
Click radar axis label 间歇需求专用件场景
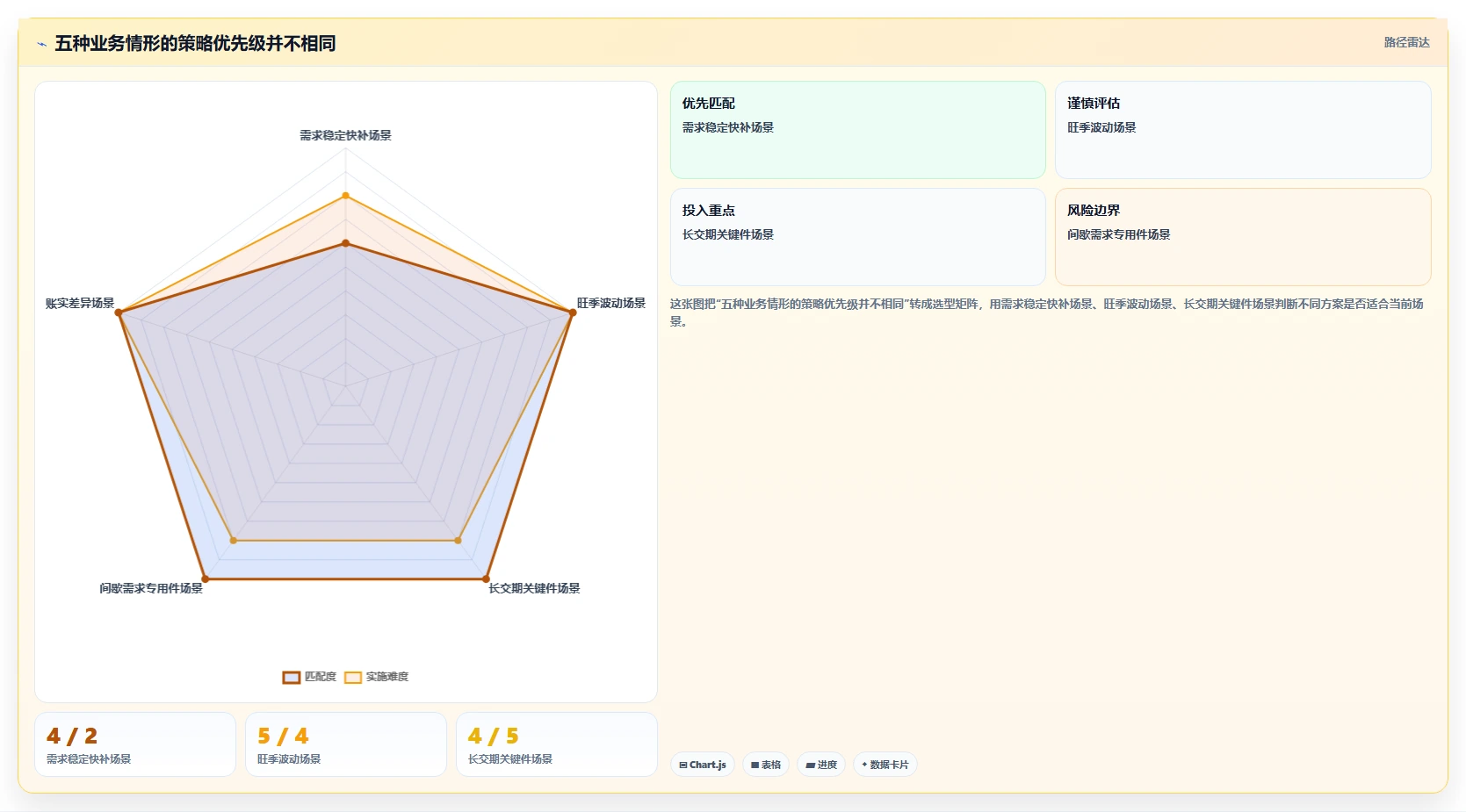click(151, 588)
